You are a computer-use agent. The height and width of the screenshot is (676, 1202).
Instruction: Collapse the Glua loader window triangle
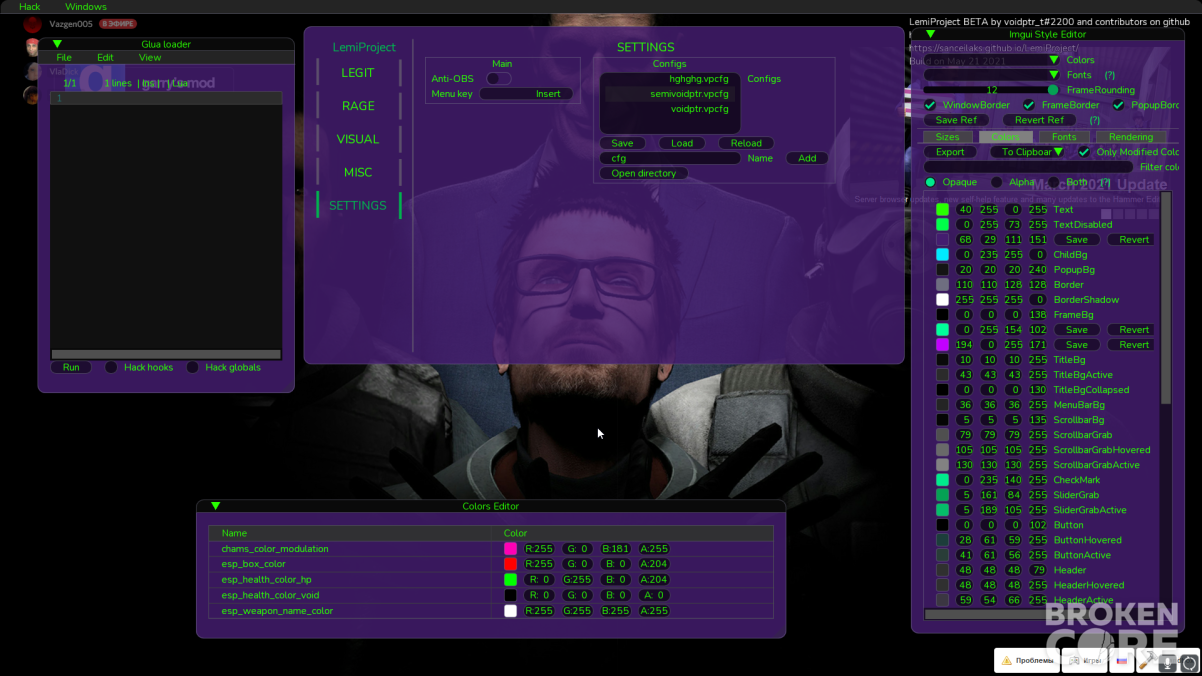point(57,44)
